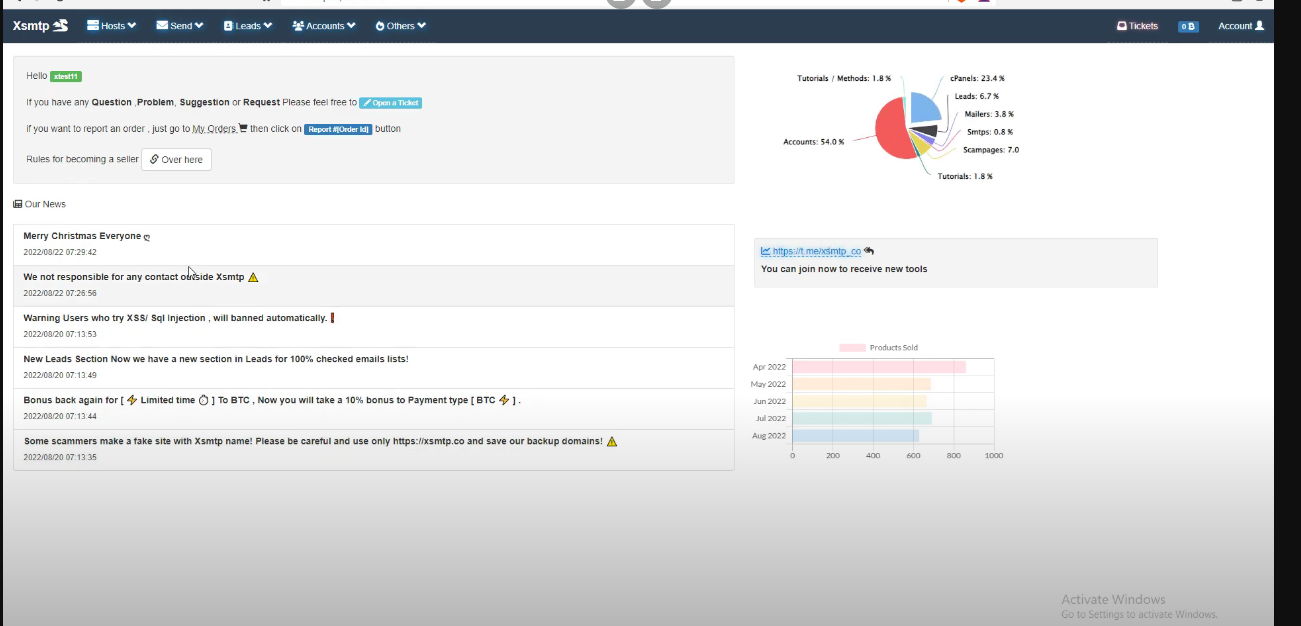Screen dimensions: 1301x626
Task: Go to the Tickets page
Action: point(1137,26)
